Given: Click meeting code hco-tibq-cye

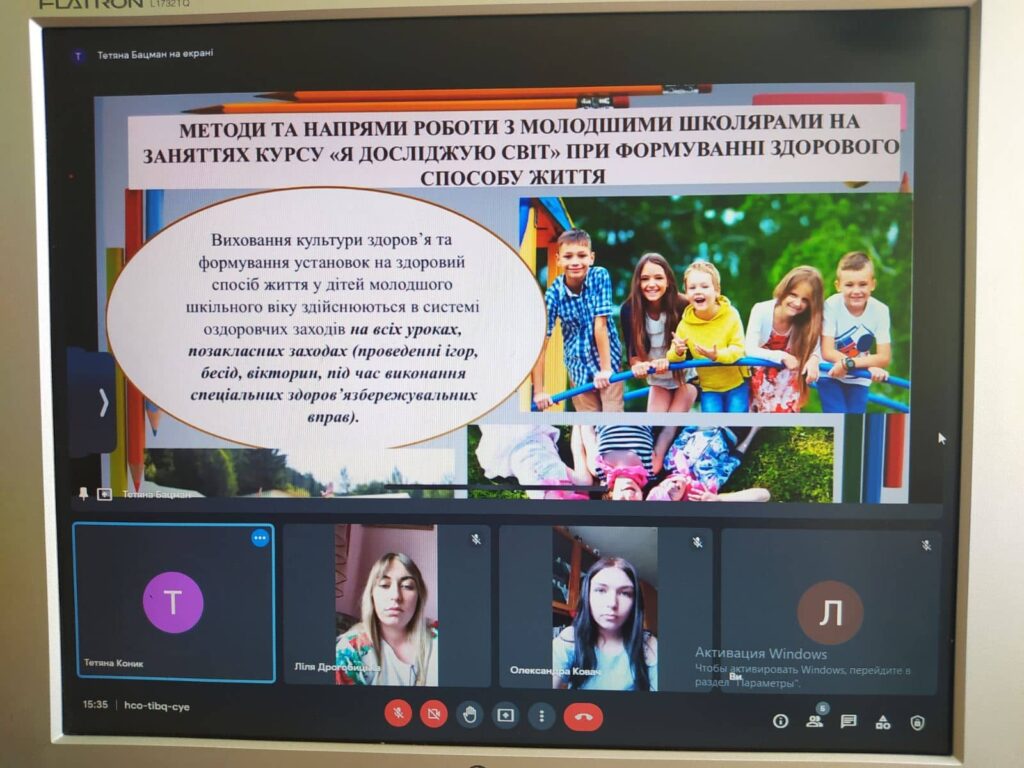Looking at the screenshot, I should tap(157, 706).
